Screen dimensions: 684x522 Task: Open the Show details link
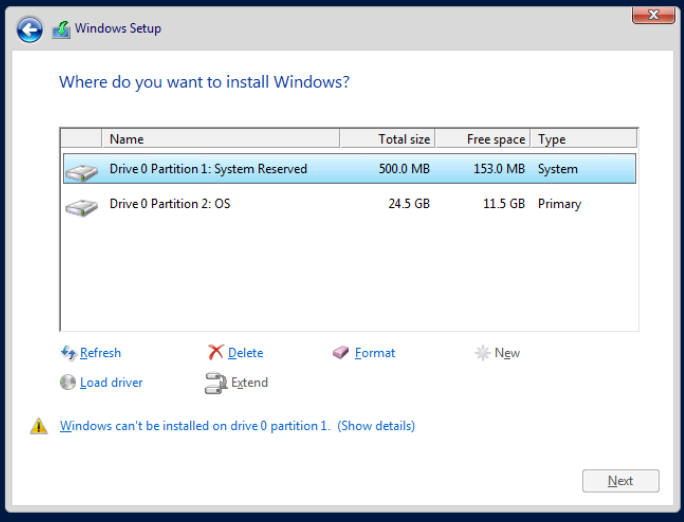point(376,426)
